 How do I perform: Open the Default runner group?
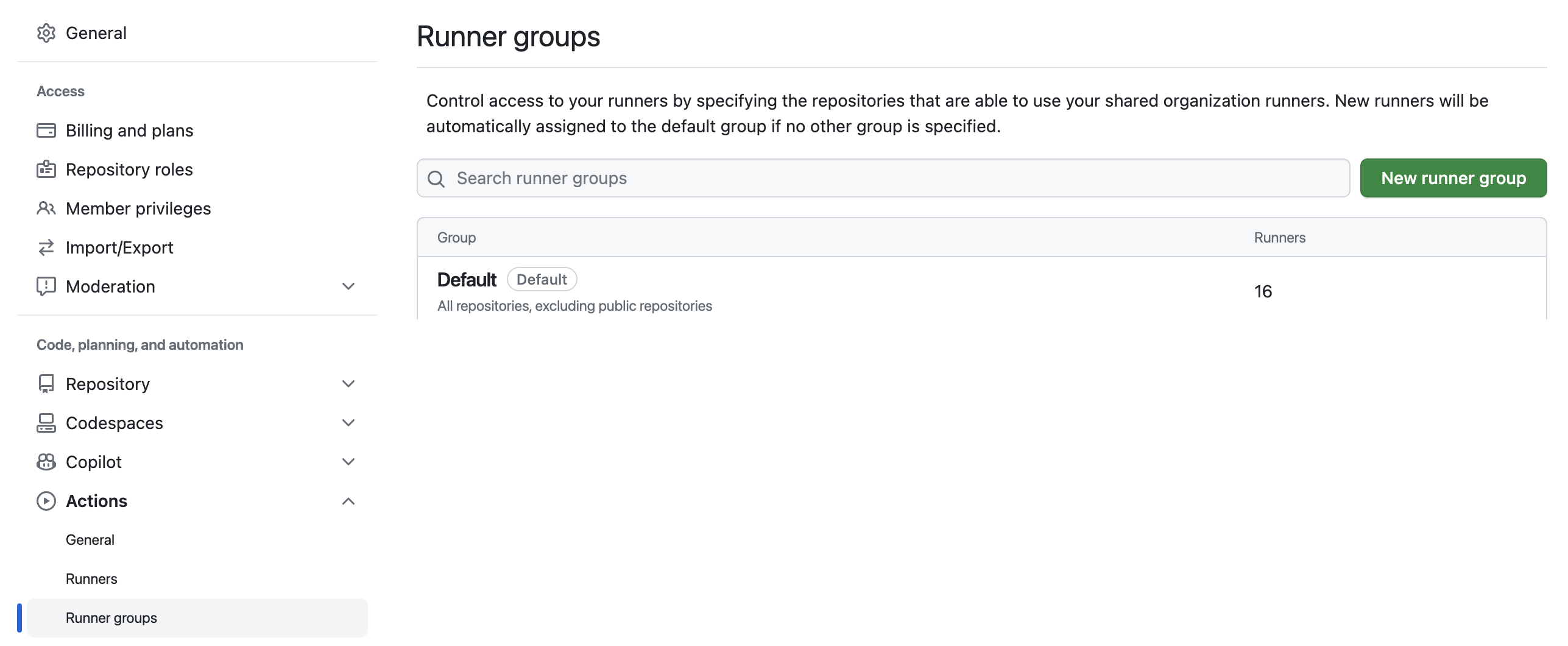[467, 279]
